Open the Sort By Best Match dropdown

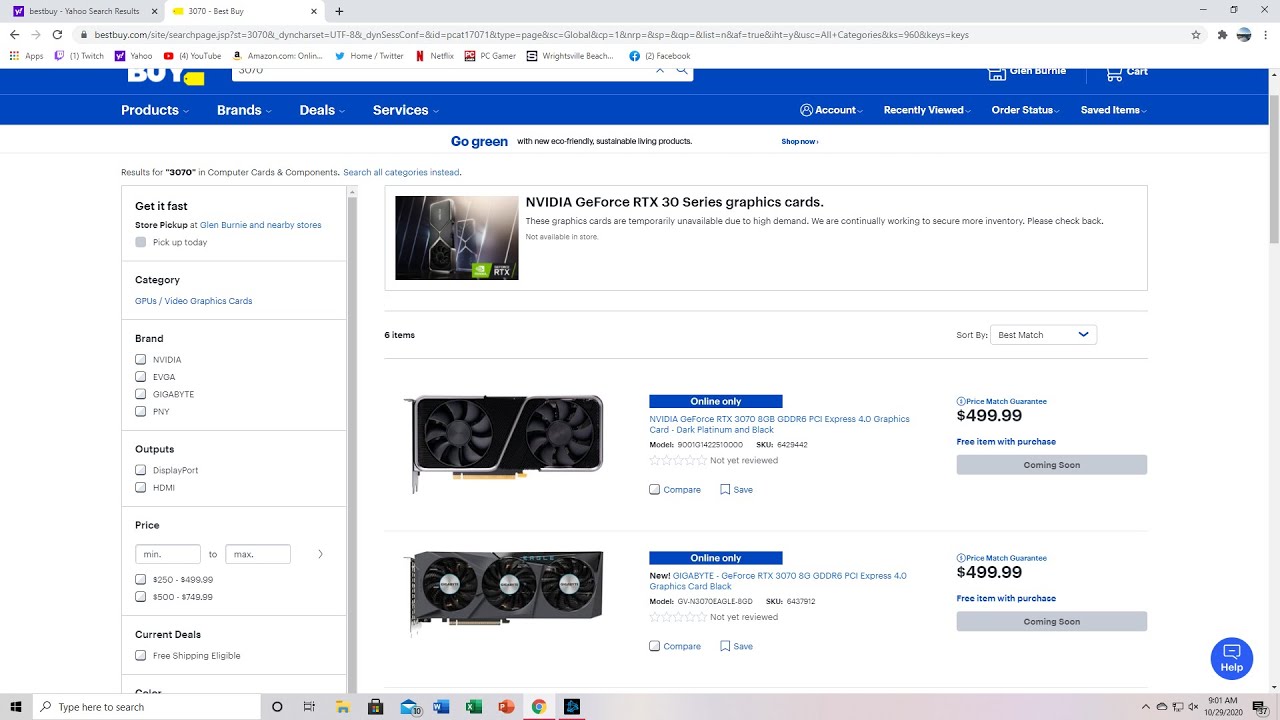(1044, 335)
